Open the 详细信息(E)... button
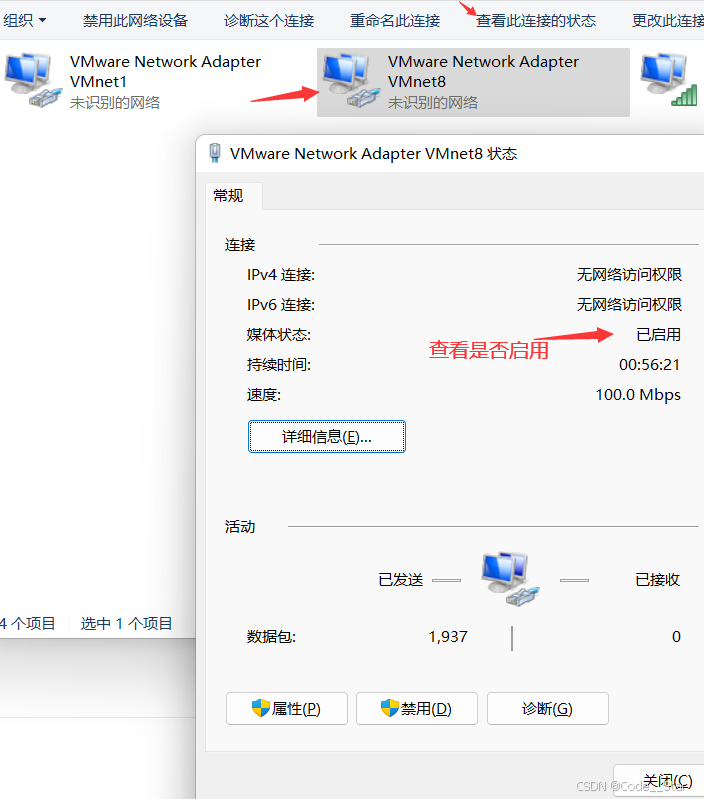 click(x=327, y=436)
